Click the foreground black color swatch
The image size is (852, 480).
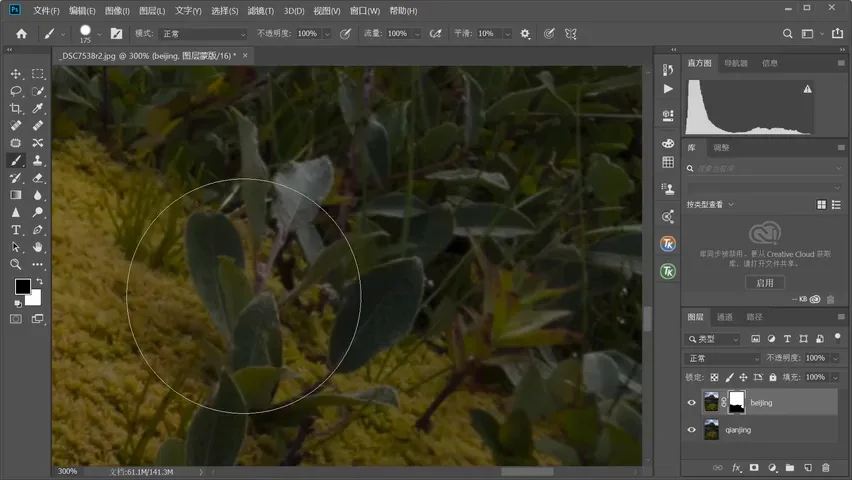pyautogui.click(x=22, y=286)
